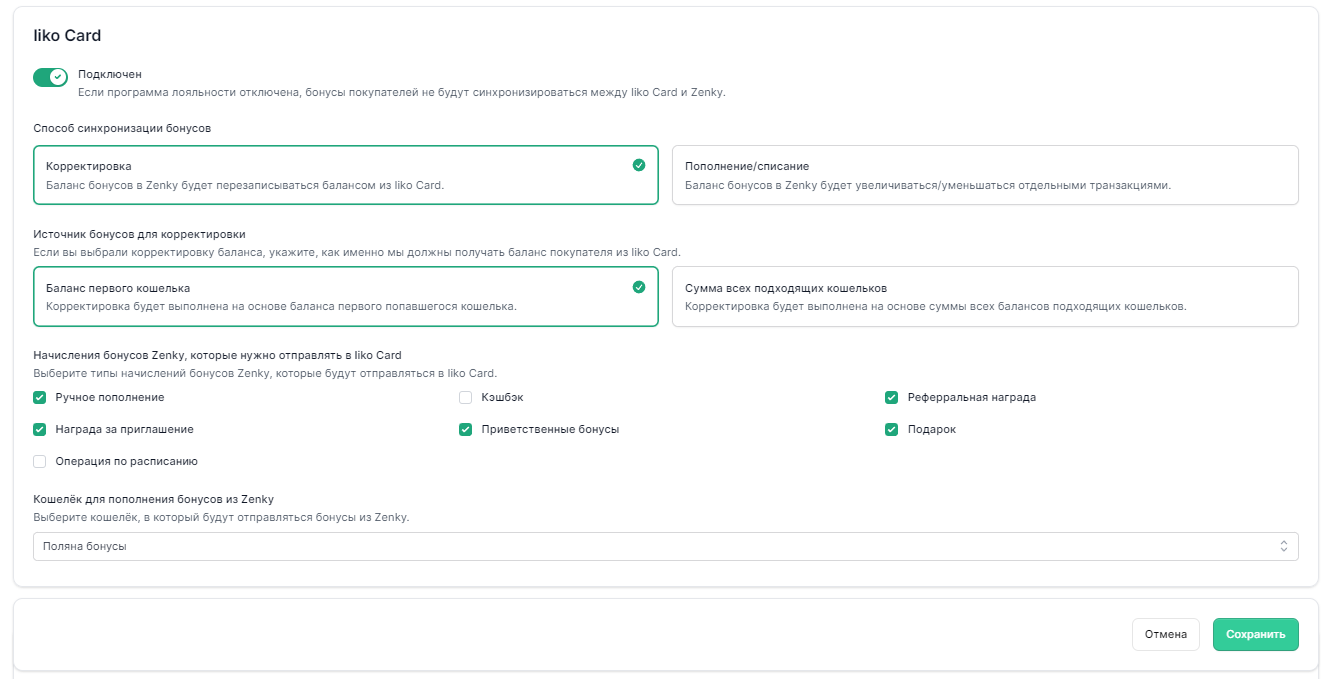
Task: Uncheck the Ручное пополнение checkbox
Action: point(40,397)
